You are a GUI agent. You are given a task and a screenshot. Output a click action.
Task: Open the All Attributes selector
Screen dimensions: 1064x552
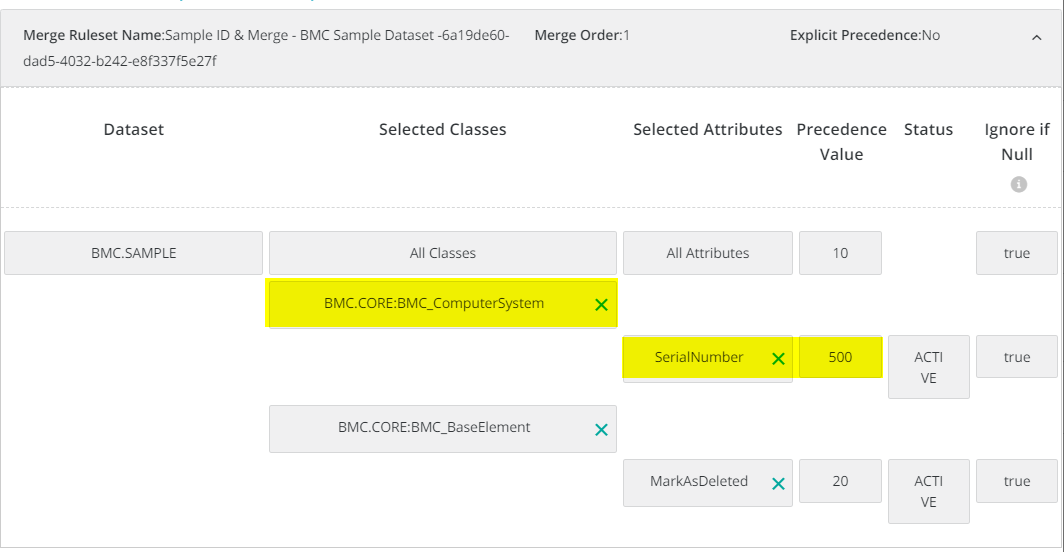pyautogui.click(x=708, y=253)
